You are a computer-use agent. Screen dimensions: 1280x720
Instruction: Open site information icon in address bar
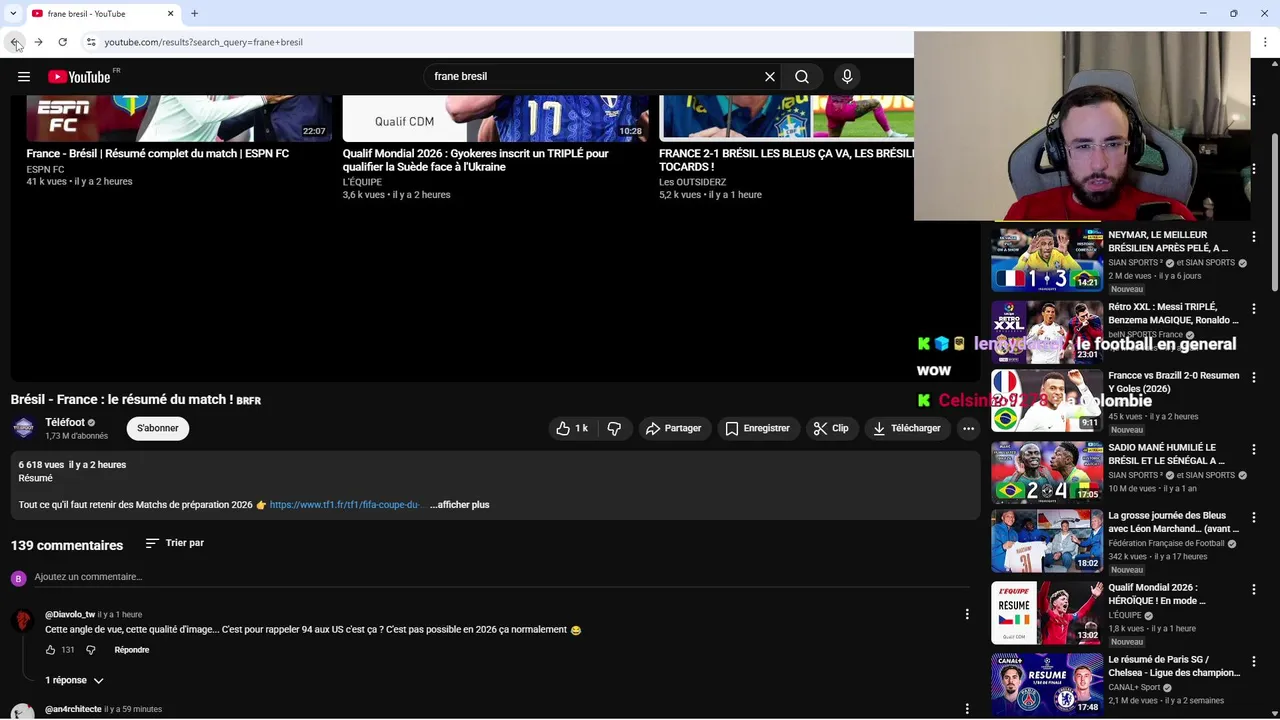[x=91, y=42]
